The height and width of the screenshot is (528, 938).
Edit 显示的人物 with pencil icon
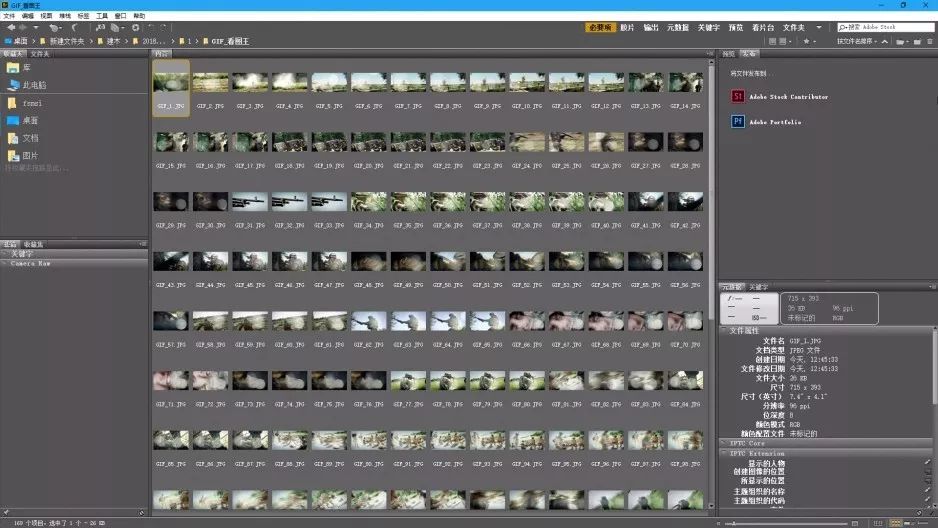click(x=927, y=463)
